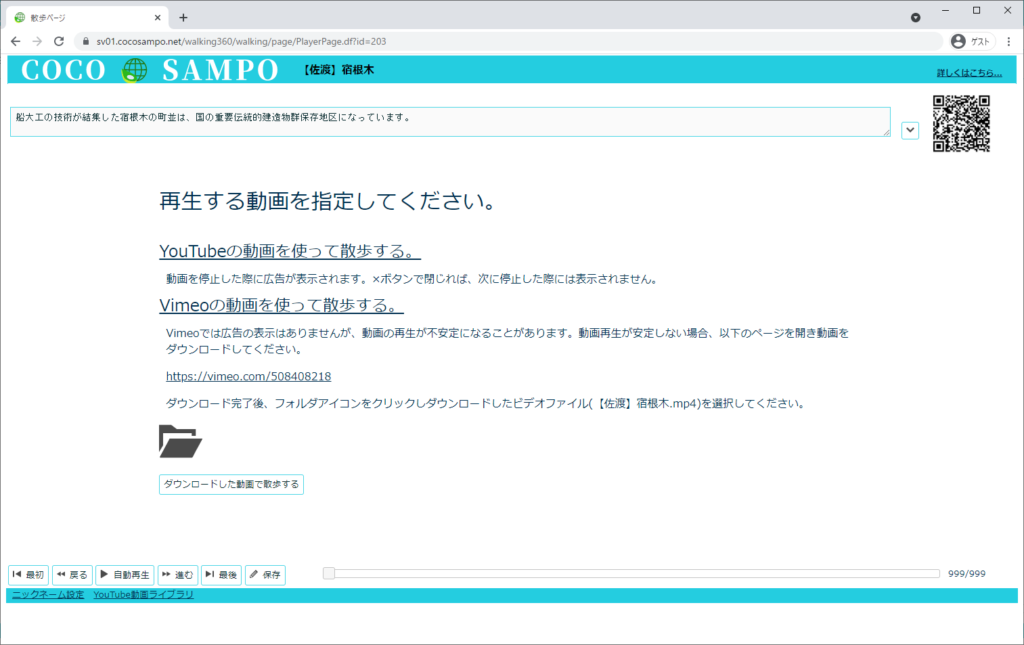1024x645 pixels.
Task: Open Vimeoの動画を使って散歩する link
Action: click(281, 305)
